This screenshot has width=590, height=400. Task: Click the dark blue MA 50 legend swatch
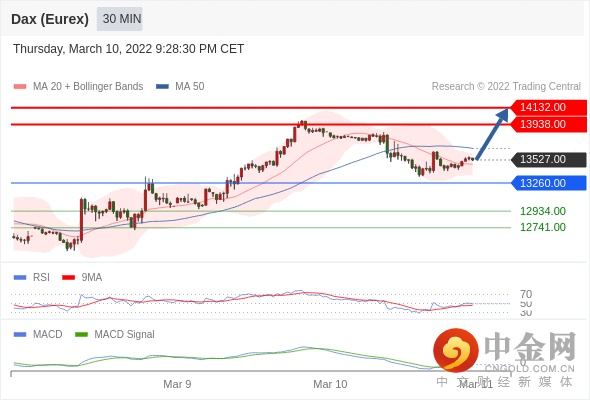click(x=163, y=87)
